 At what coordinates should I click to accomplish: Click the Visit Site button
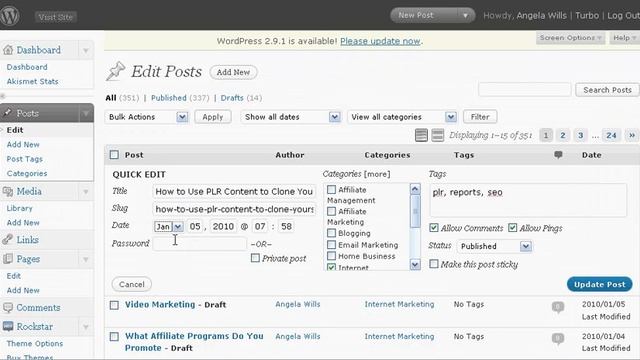[56, 17]
